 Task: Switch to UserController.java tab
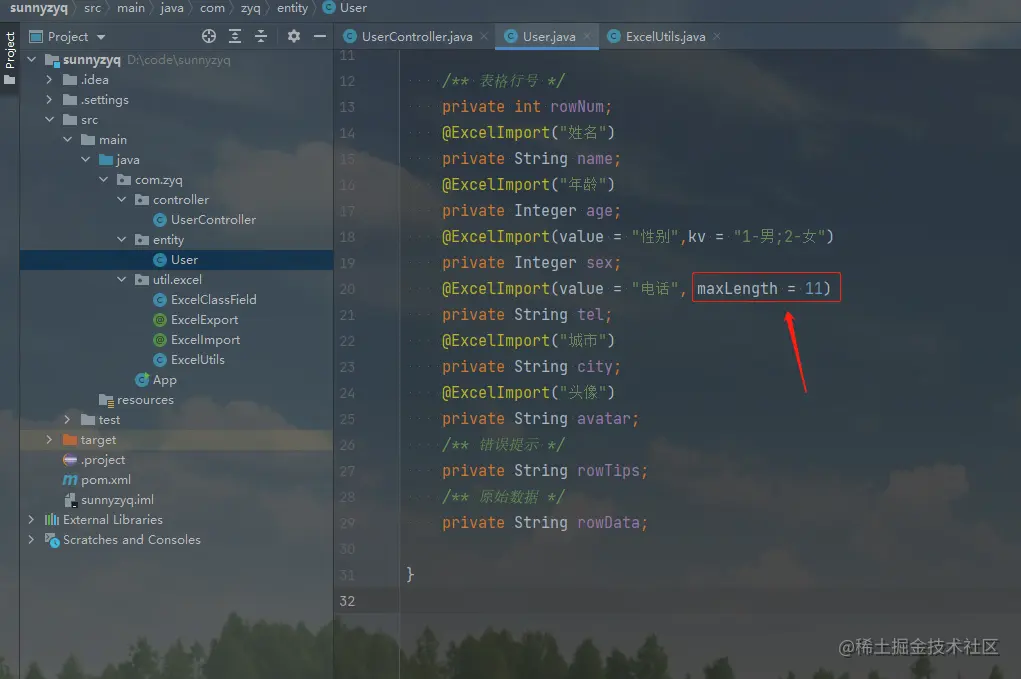pyautogui.click(x=417, y=36)
